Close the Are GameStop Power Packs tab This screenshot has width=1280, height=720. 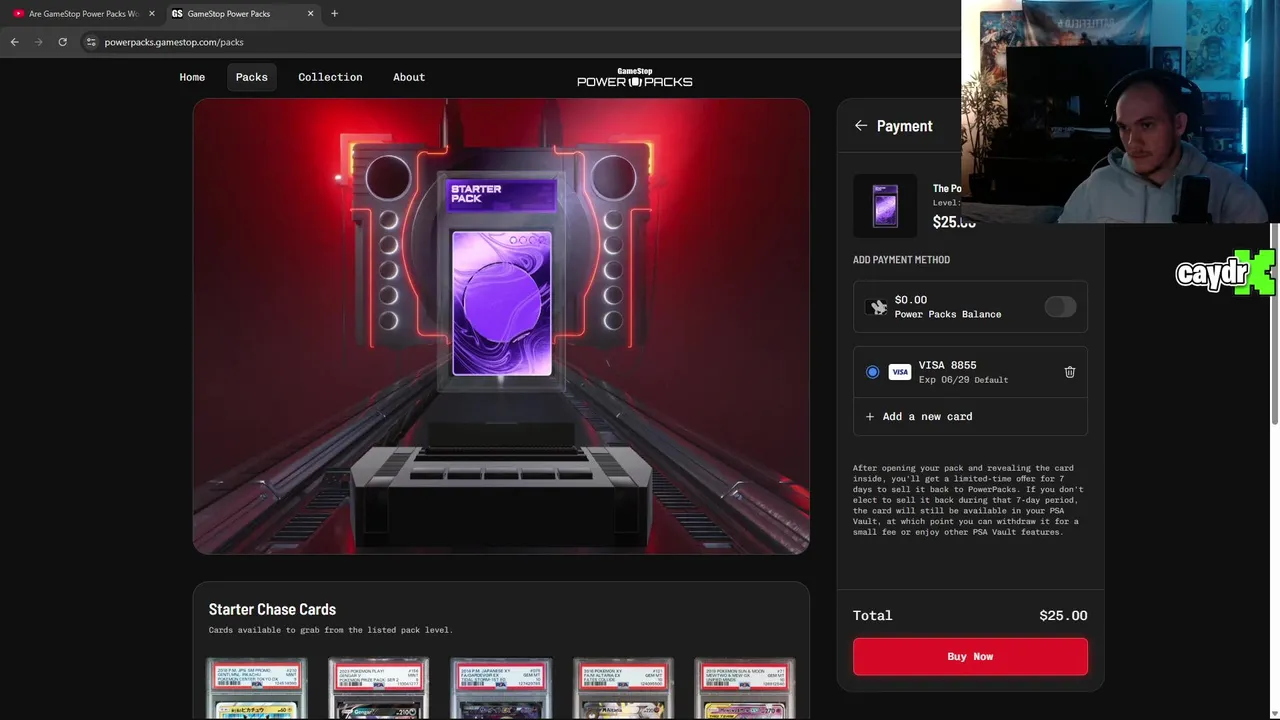tap(152, 14)
